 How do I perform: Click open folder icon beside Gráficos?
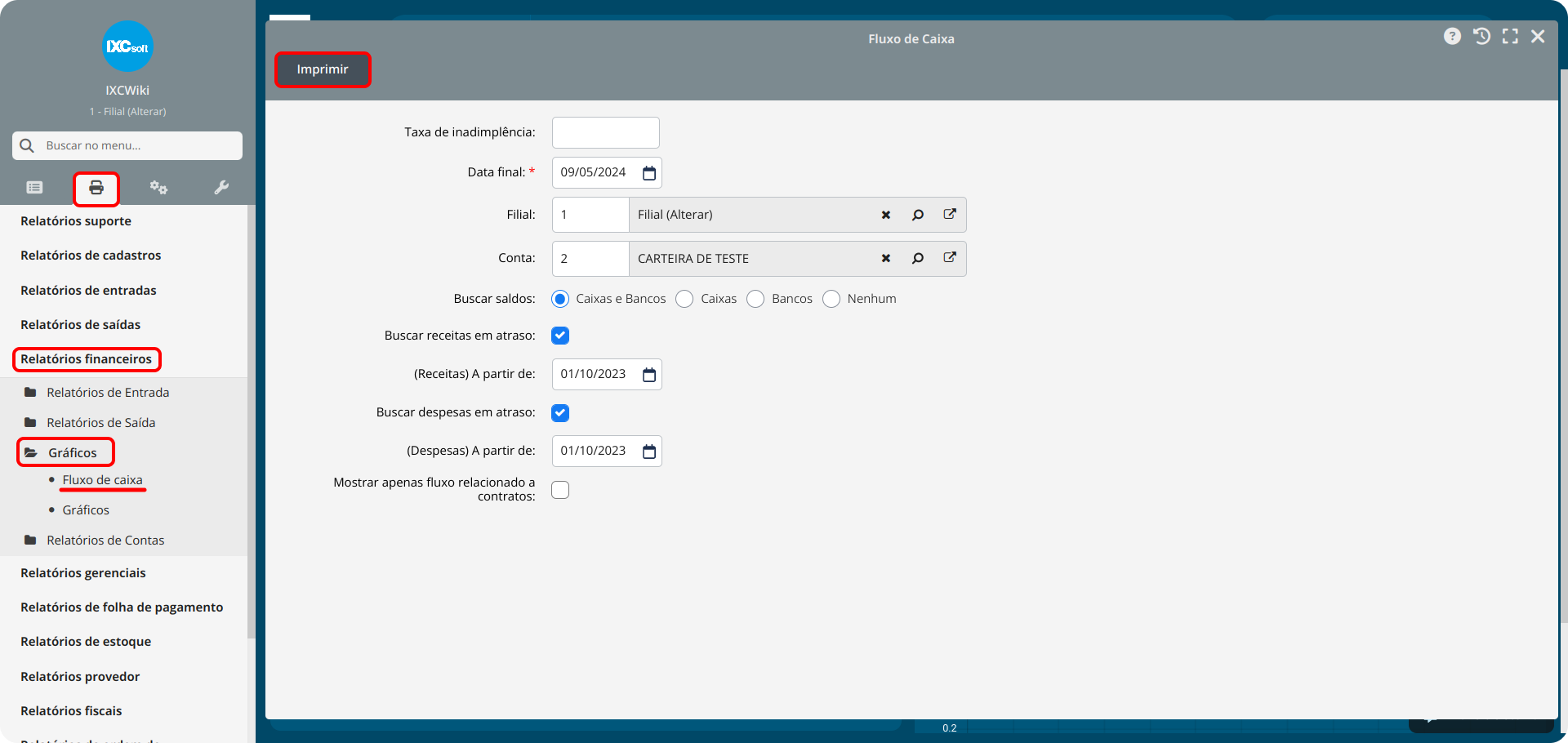point(31,452)
